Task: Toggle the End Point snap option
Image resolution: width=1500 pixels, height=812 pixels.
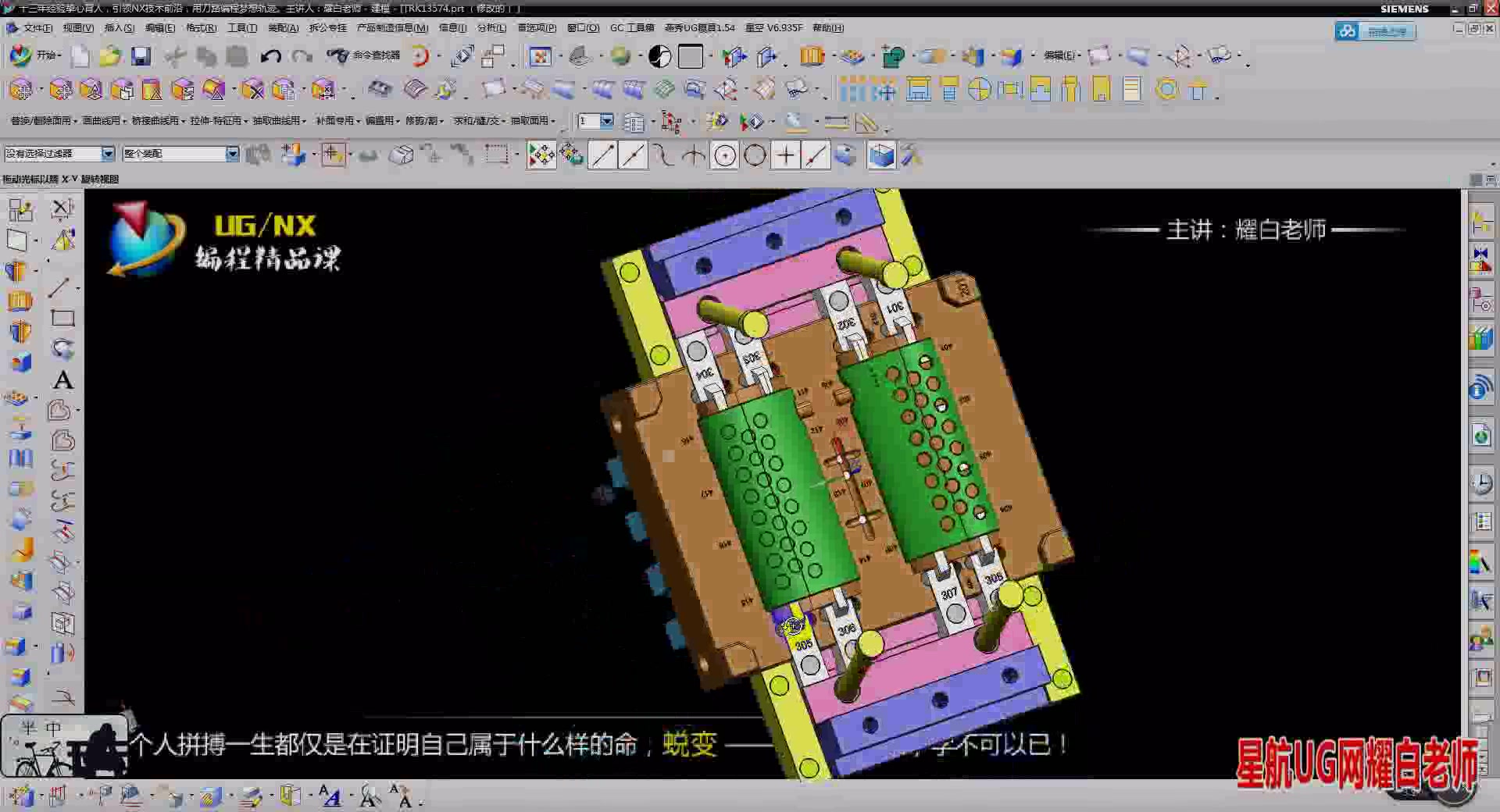Action: click(x=602, y=155)
